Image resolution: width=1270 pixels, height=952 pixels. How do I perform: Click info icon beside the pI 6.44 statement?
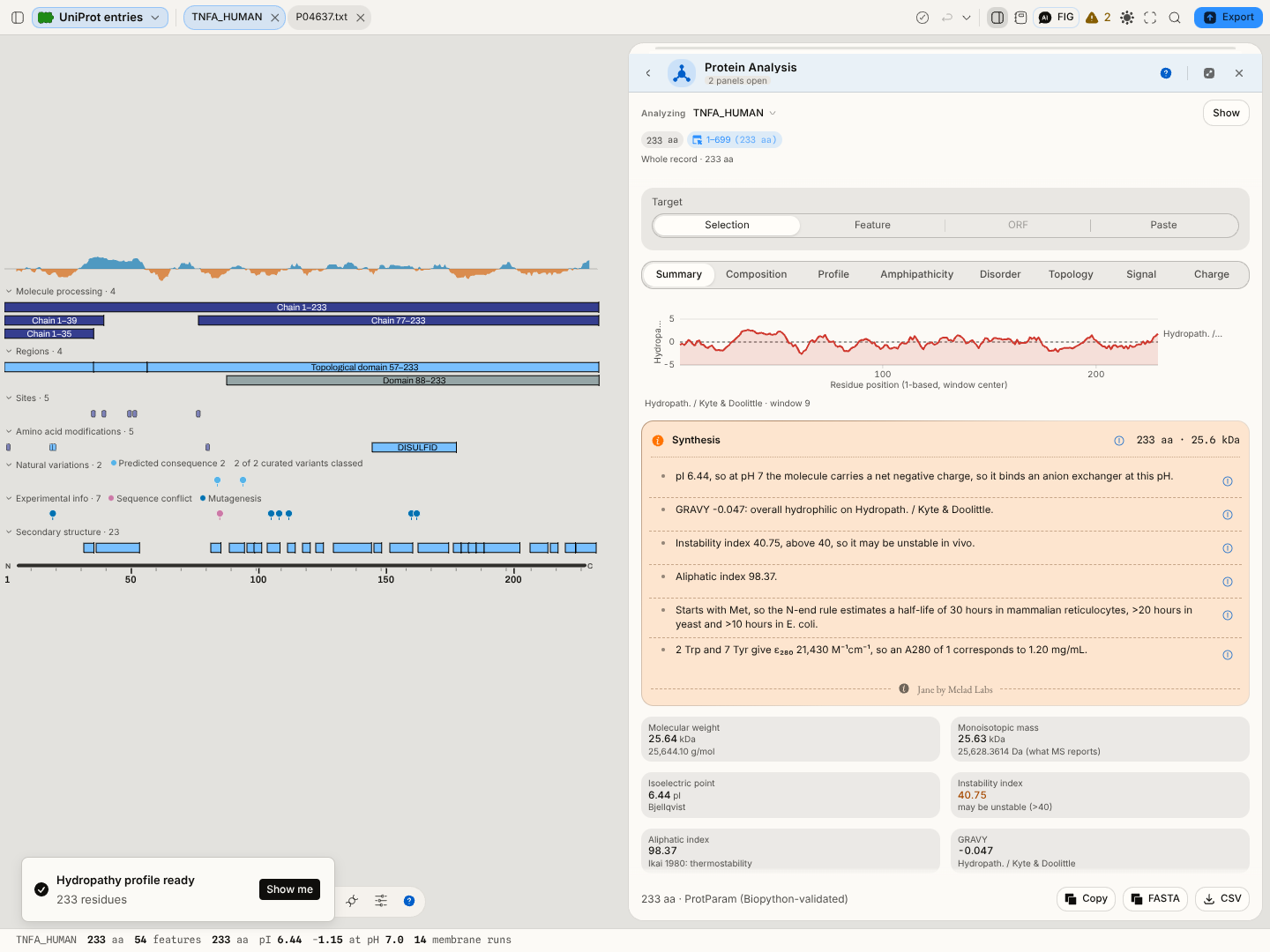pyautogui.click(x=1228, y=481)
